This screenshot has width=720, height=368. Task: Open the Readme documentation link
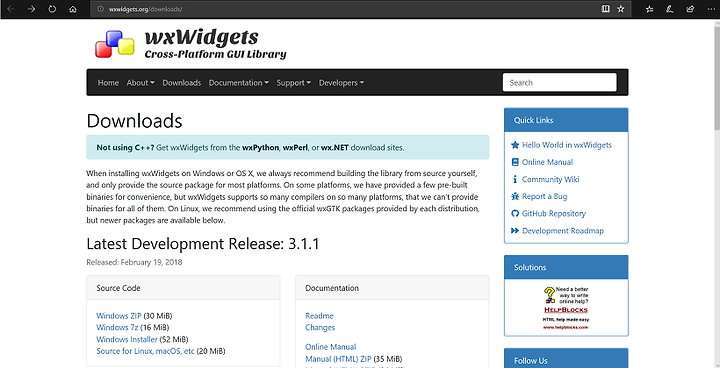pos(320,316)
